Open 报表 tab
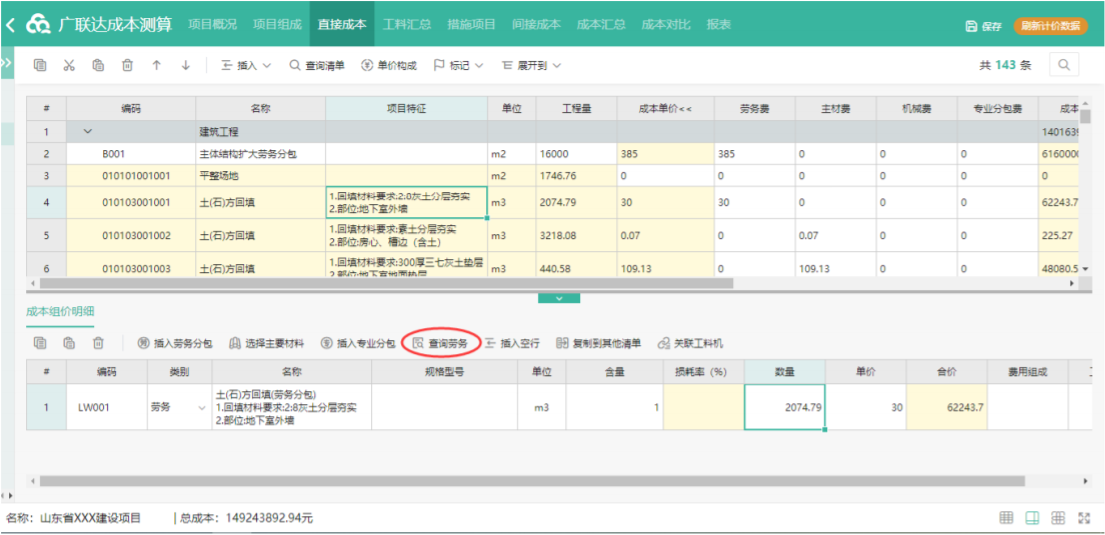Viewport: 1105px width, 535px height. pyautogui.click(x=719, y=25)
